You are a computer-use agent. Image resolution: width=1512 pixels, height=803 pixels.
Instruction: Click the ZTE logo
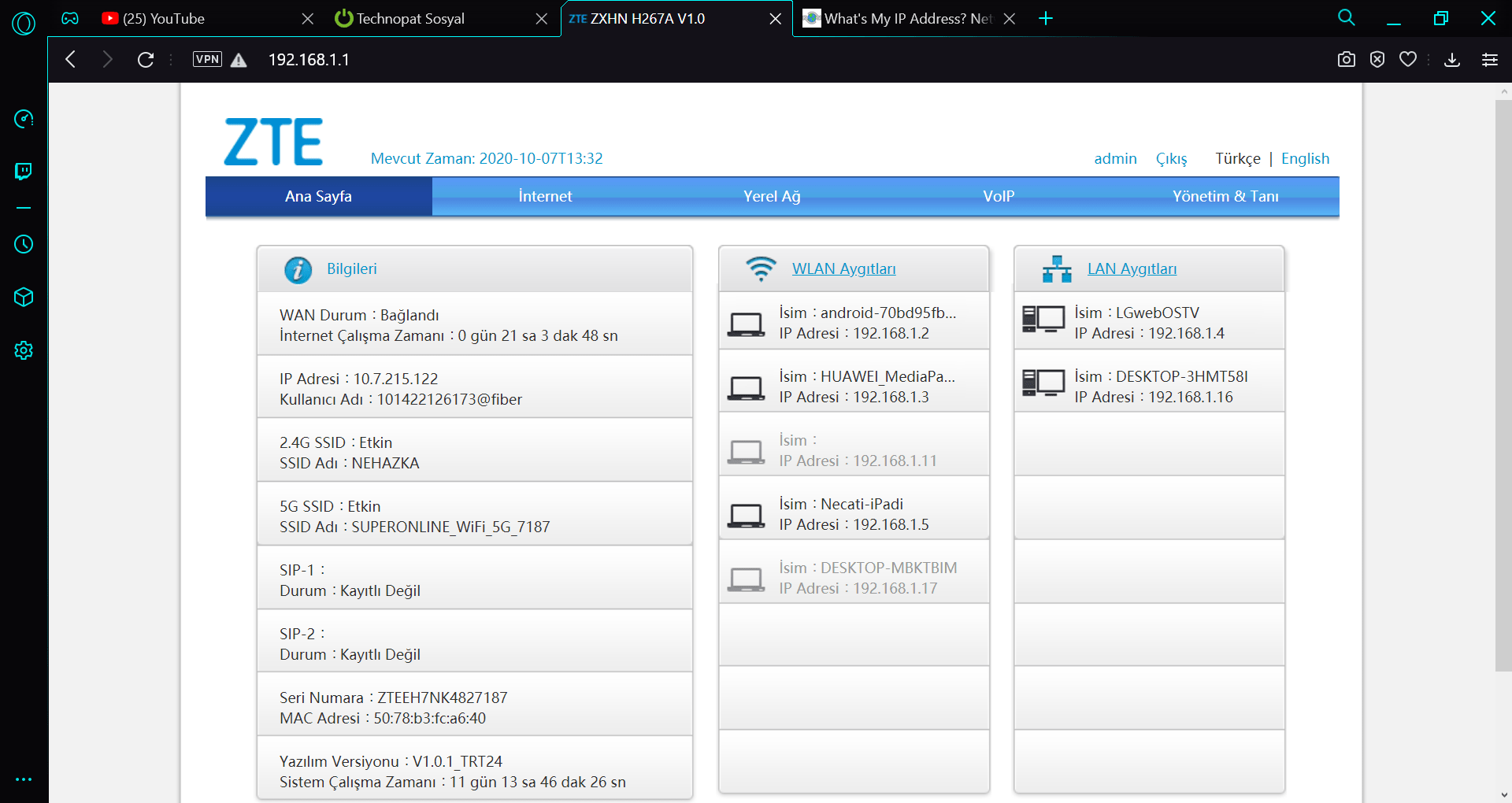(273, 142)
